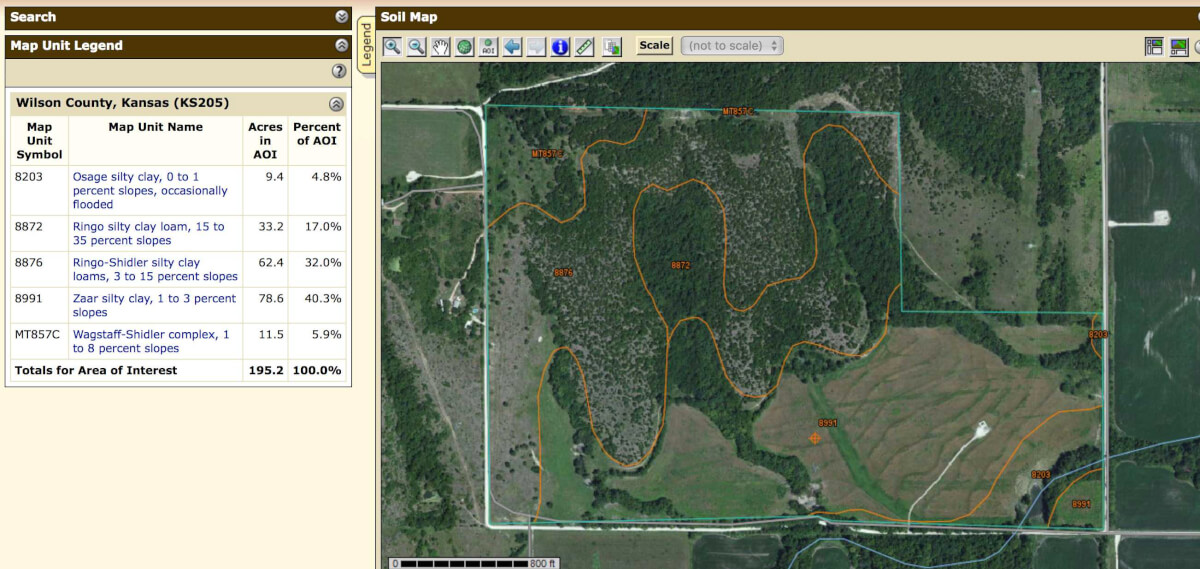
Task: Activate the Pan hand tool
Action: click(440, 46)
